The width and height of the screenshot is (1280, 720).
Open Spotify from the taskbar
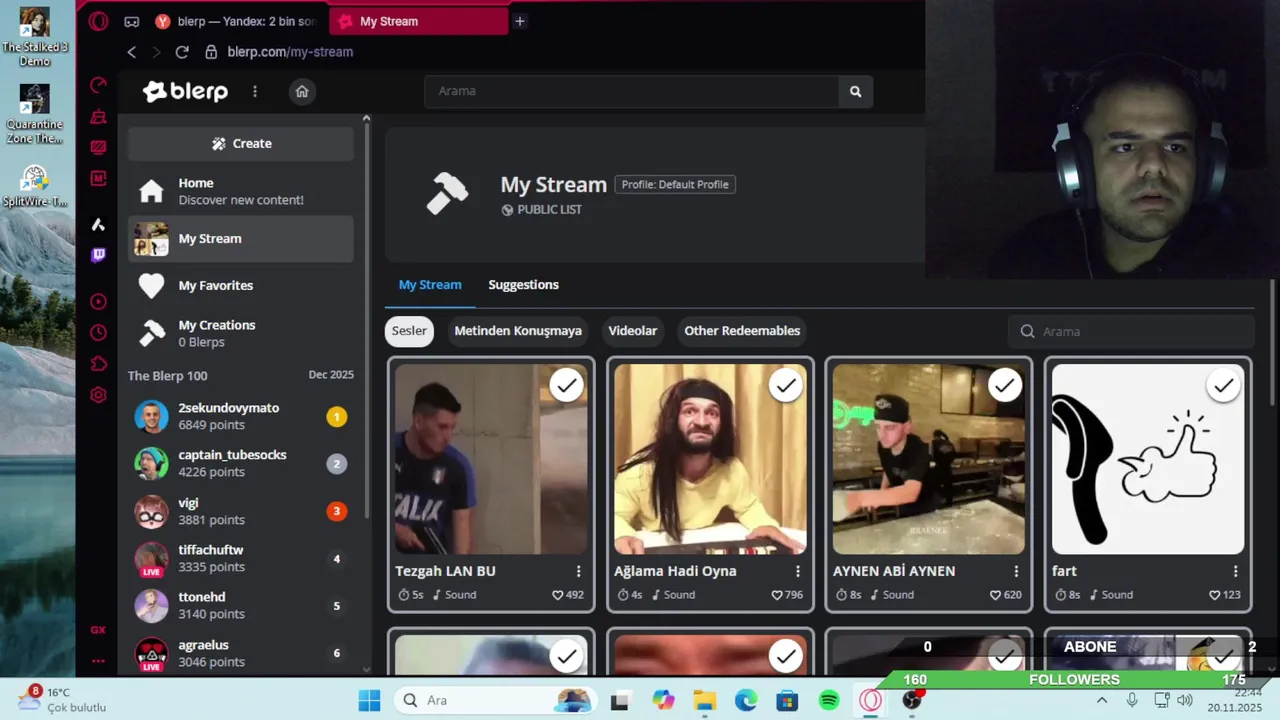click(829, 700)
